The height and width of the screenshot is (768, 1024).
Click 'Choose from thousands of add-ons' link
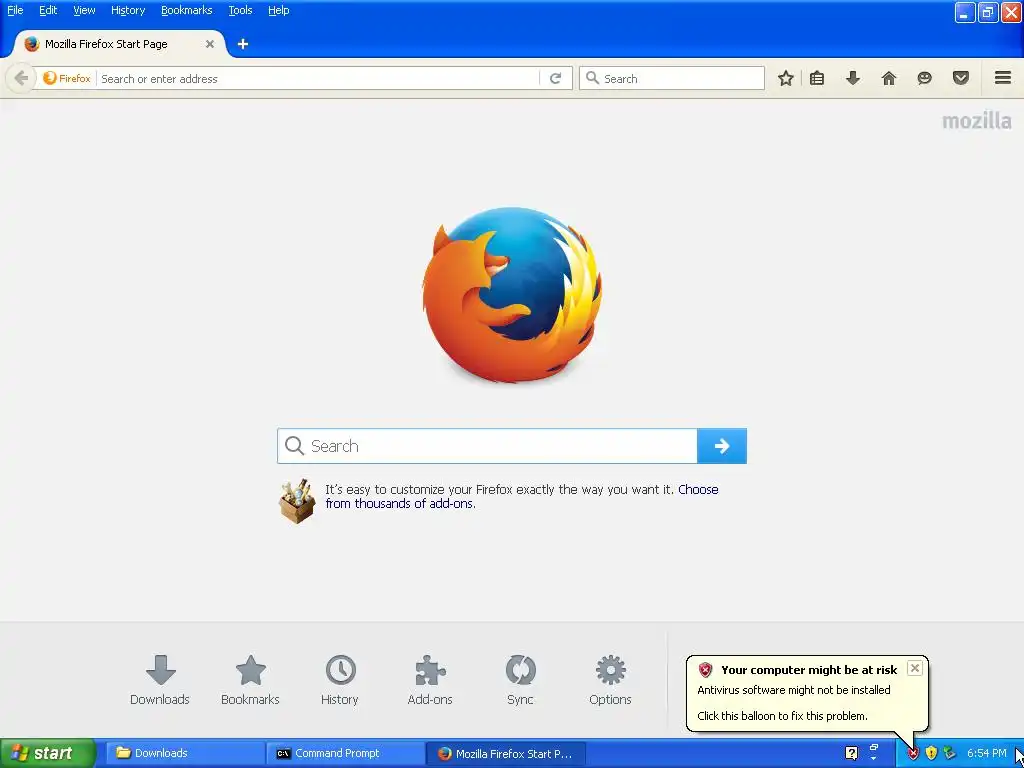tap(522, 496)
